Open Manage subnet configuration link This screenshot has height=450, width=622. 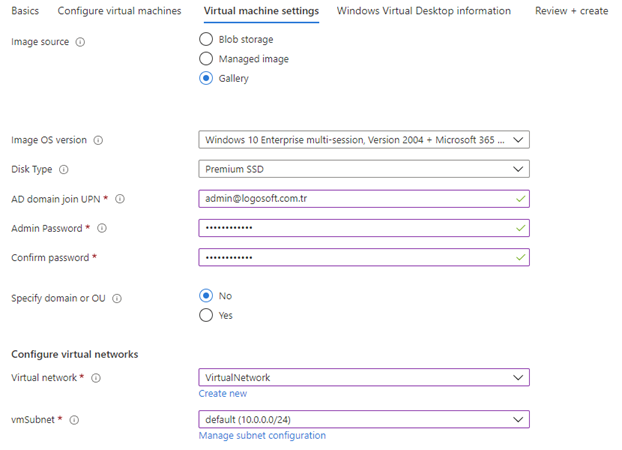pos(262,435)
